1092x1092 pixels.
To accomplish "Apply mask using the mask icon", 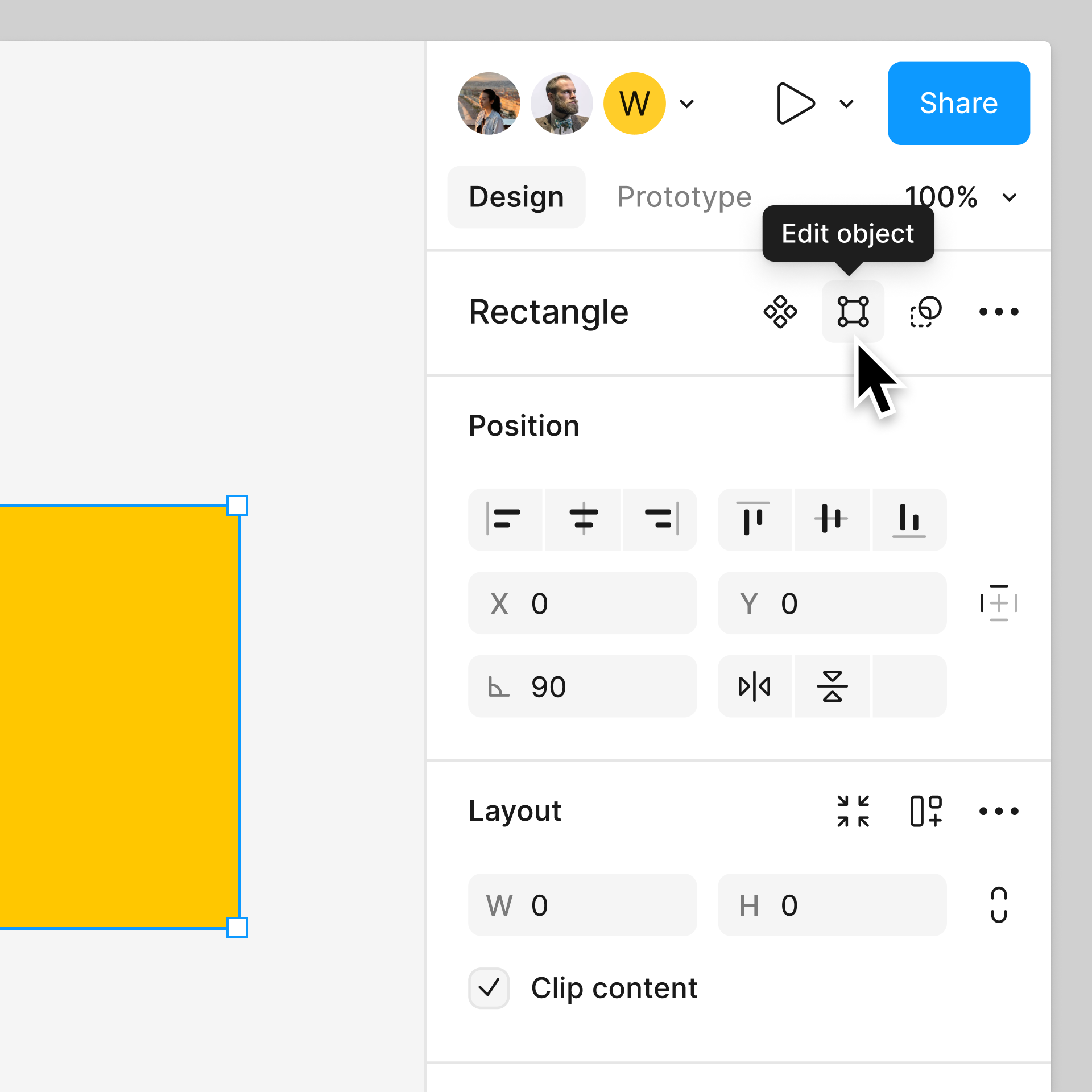I will (x=925, y=311).
